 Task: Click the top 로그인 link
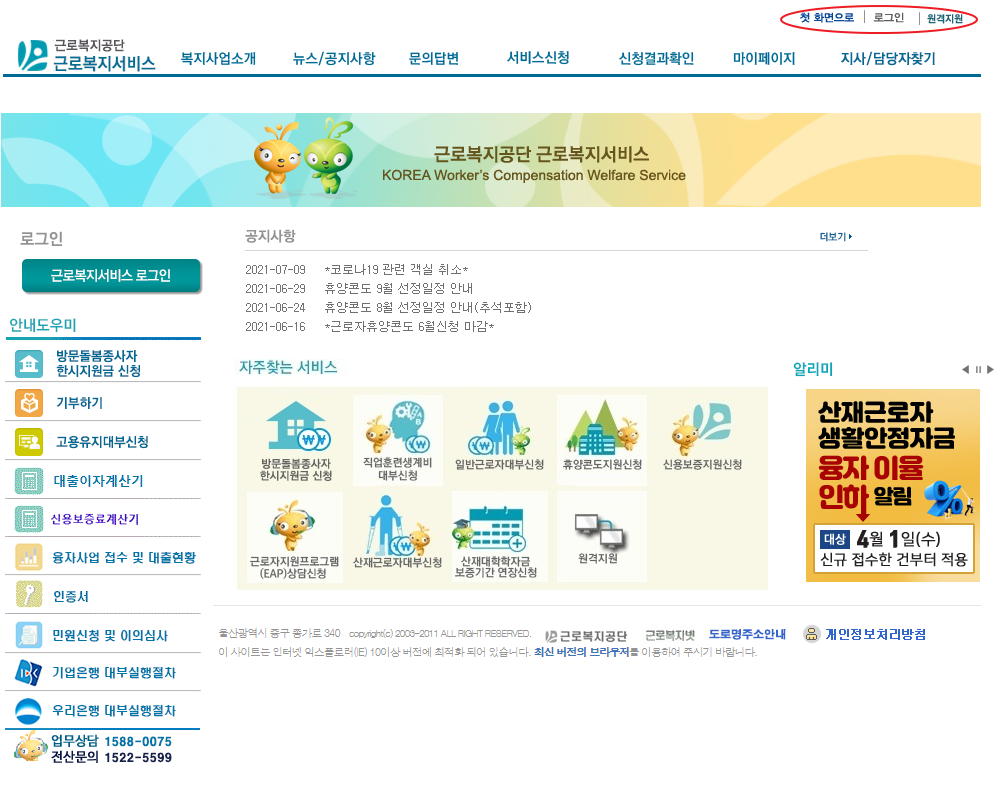point(888,18)
